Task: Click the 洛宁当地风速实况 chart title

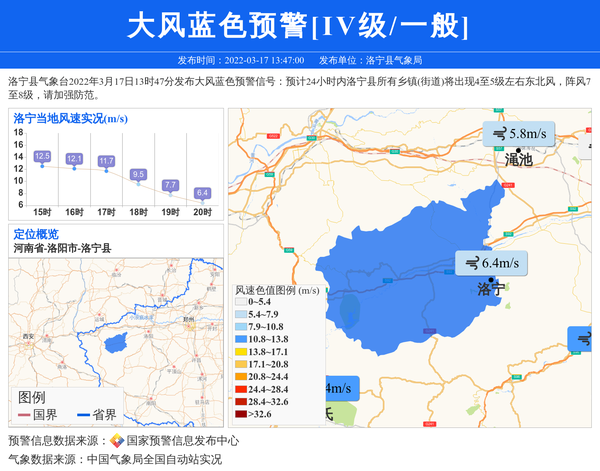Action: 69,119
